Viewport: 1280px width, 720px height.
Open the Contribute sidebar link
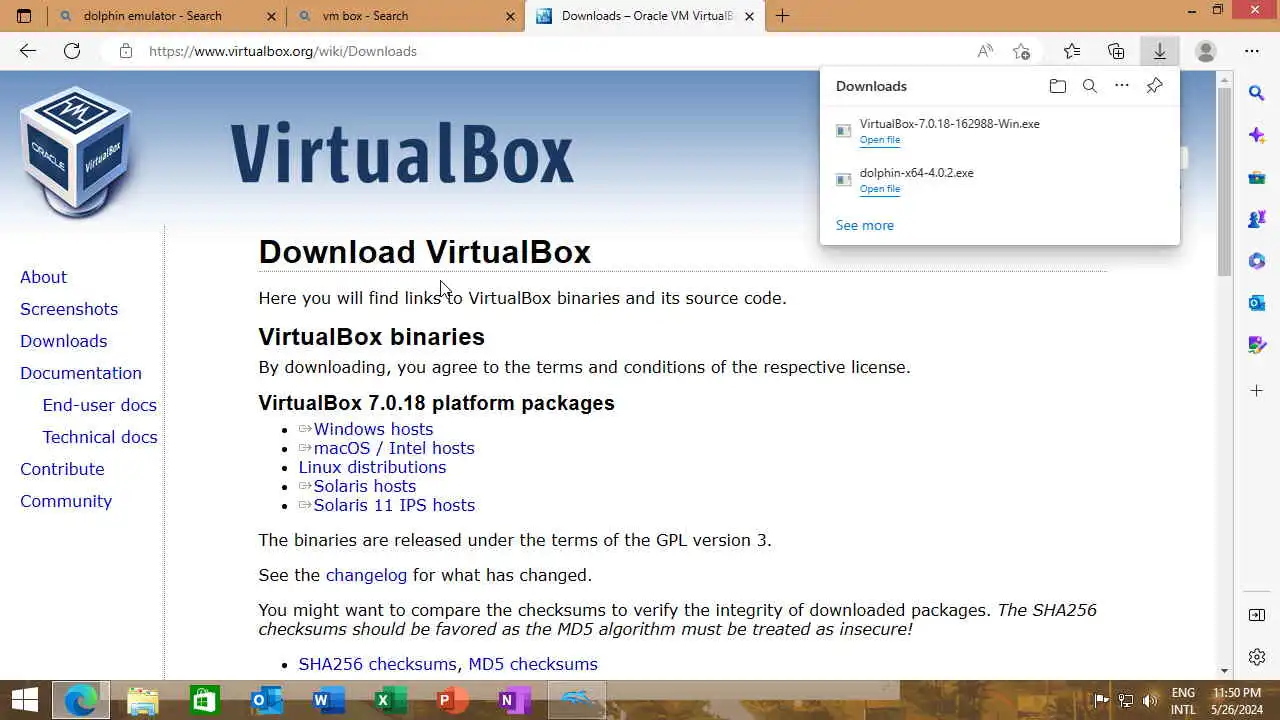pos(62,469)
